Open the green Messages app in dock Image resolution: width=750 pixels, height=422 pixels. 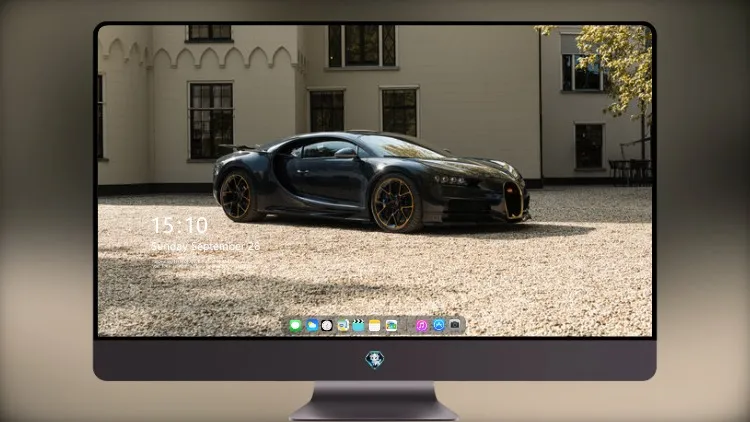tap(296, 326)
